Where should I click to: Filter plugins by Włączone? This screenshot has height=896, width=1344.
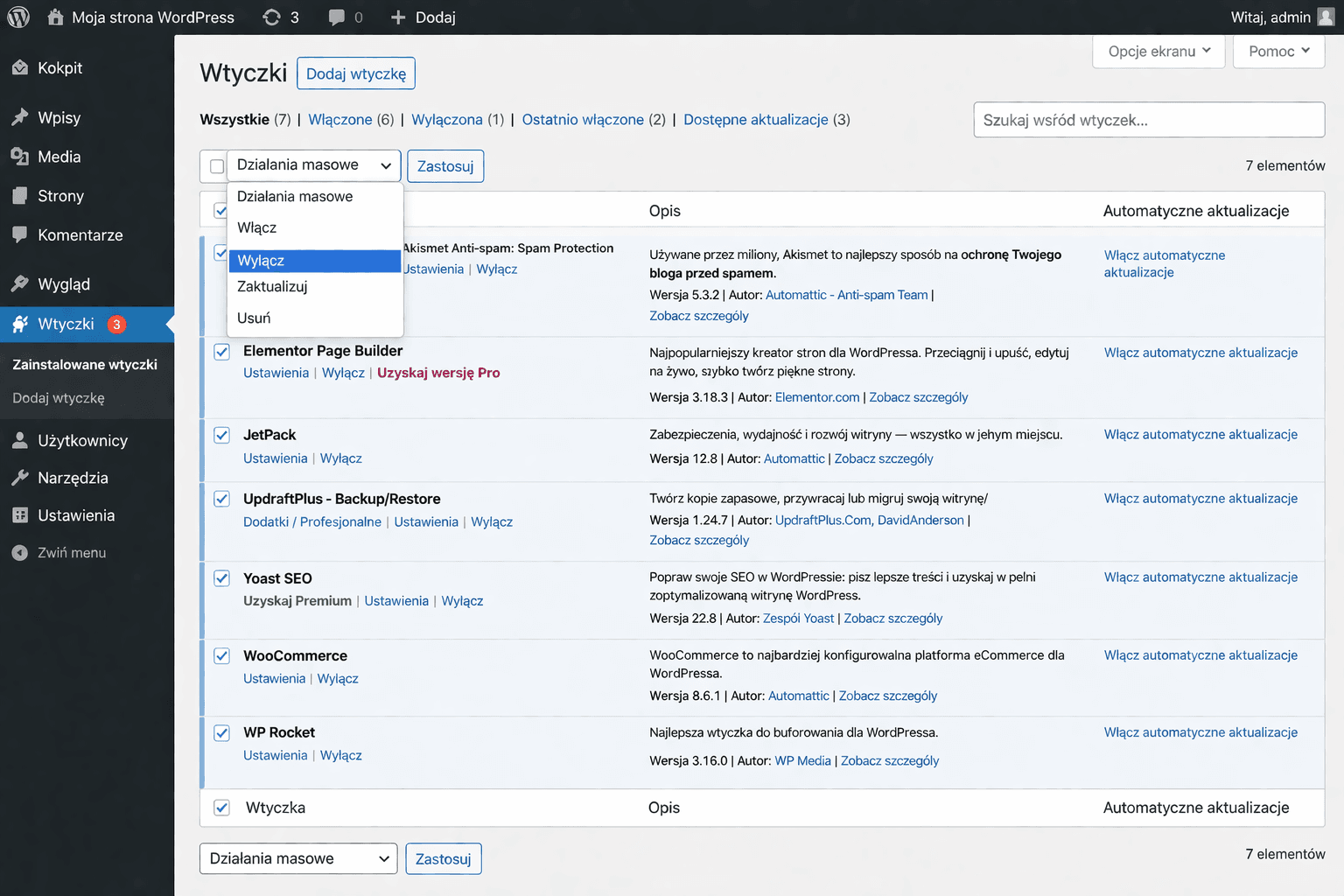coord(340,120)
